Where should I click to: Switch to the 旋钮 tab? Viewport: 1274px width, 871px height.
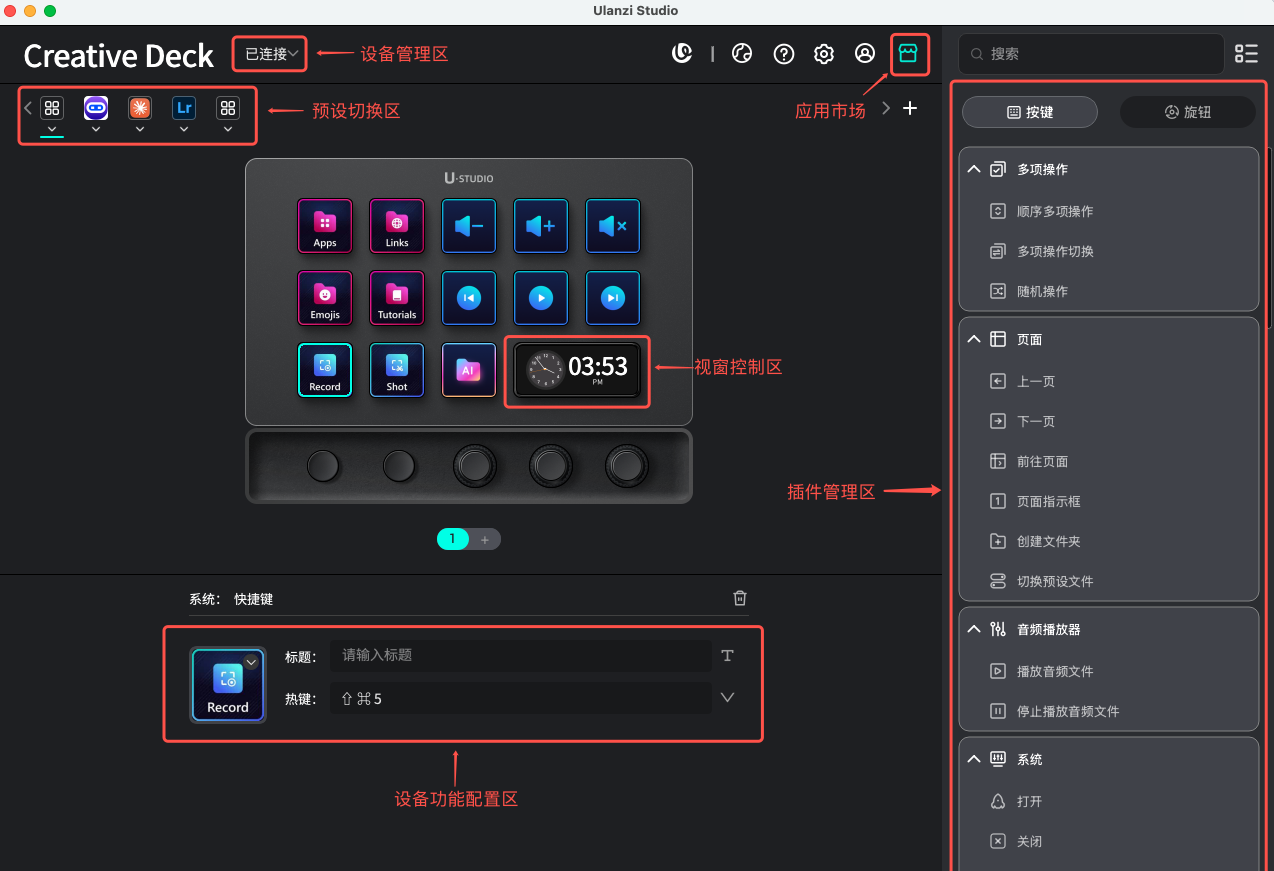(1188, 112)
